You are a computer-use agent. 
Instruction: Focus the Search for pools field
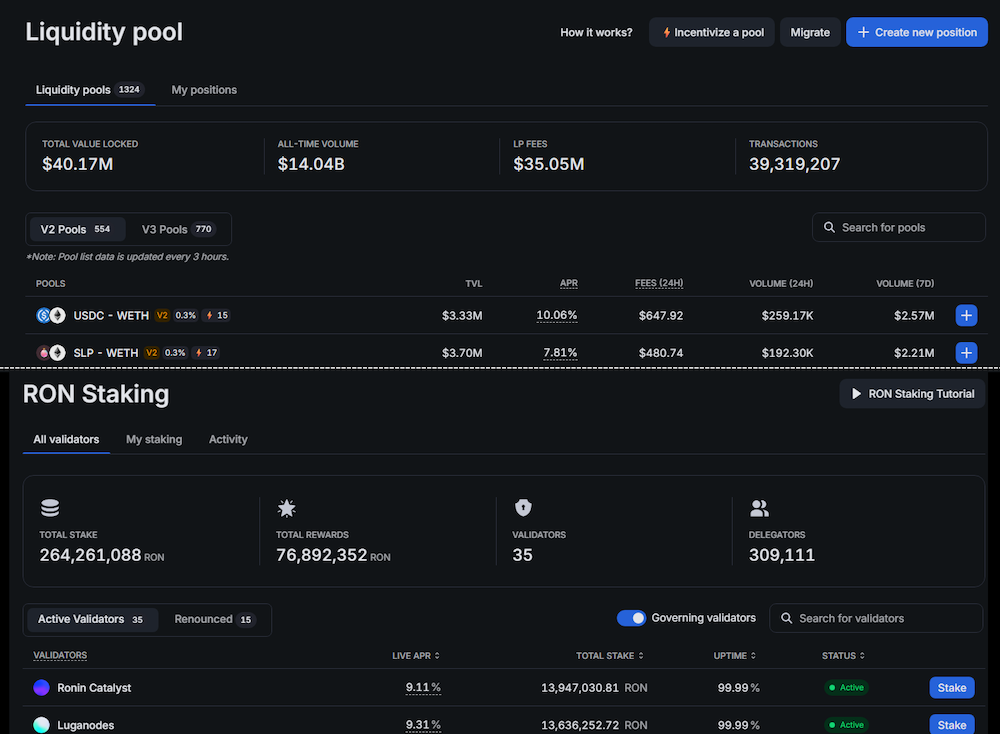click(899, 227)
